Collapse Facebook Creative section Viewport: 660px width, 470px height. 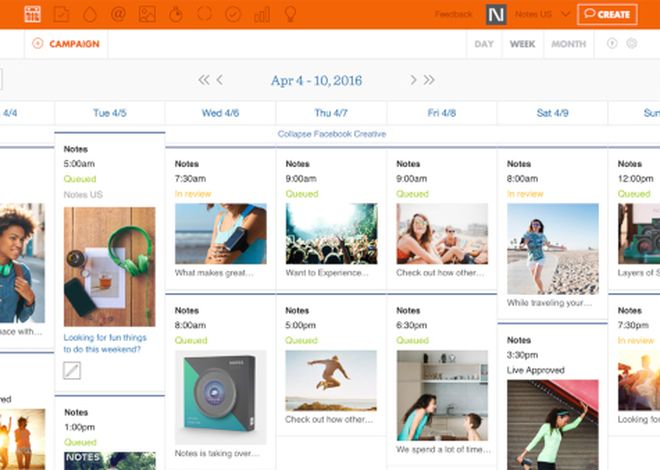(332, 134)
